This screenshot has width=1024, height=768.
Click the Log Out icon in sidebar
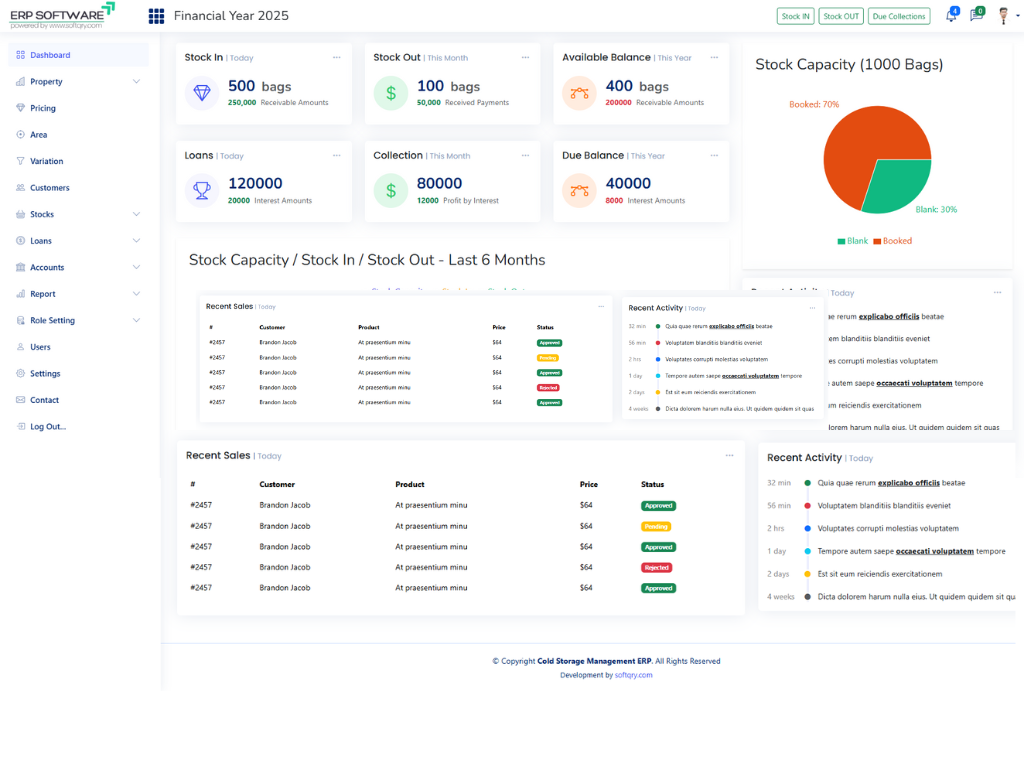(x=21, y=427)
